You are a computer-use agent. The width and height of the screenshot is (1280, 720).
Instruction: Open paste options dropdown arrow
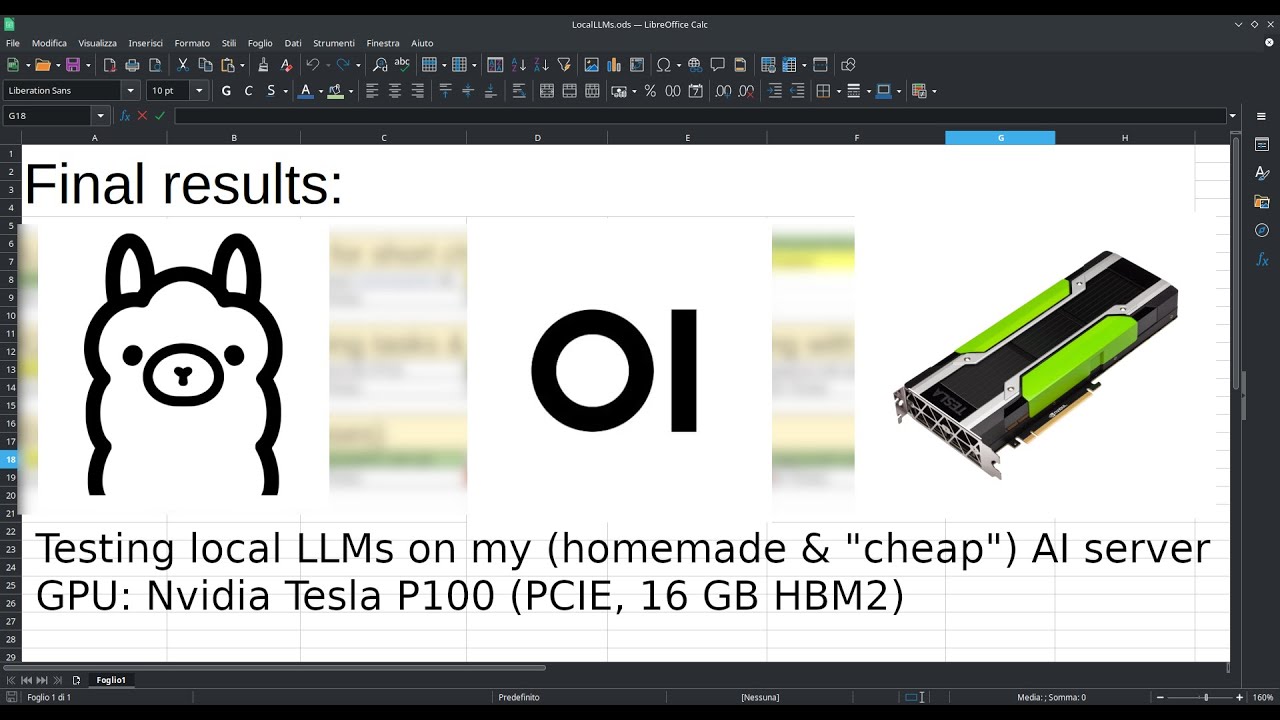(x=242, y=65)
